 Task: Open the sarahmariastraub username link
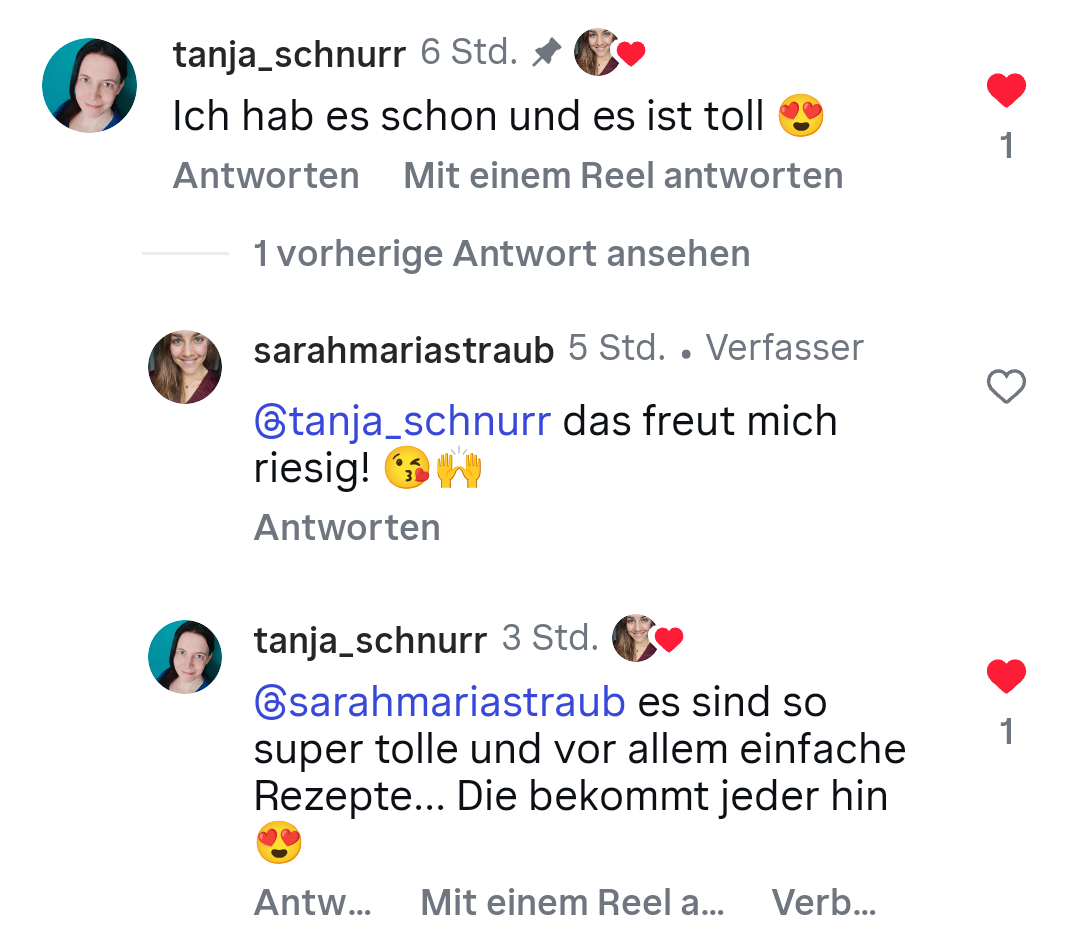click(x=404, y=350)
